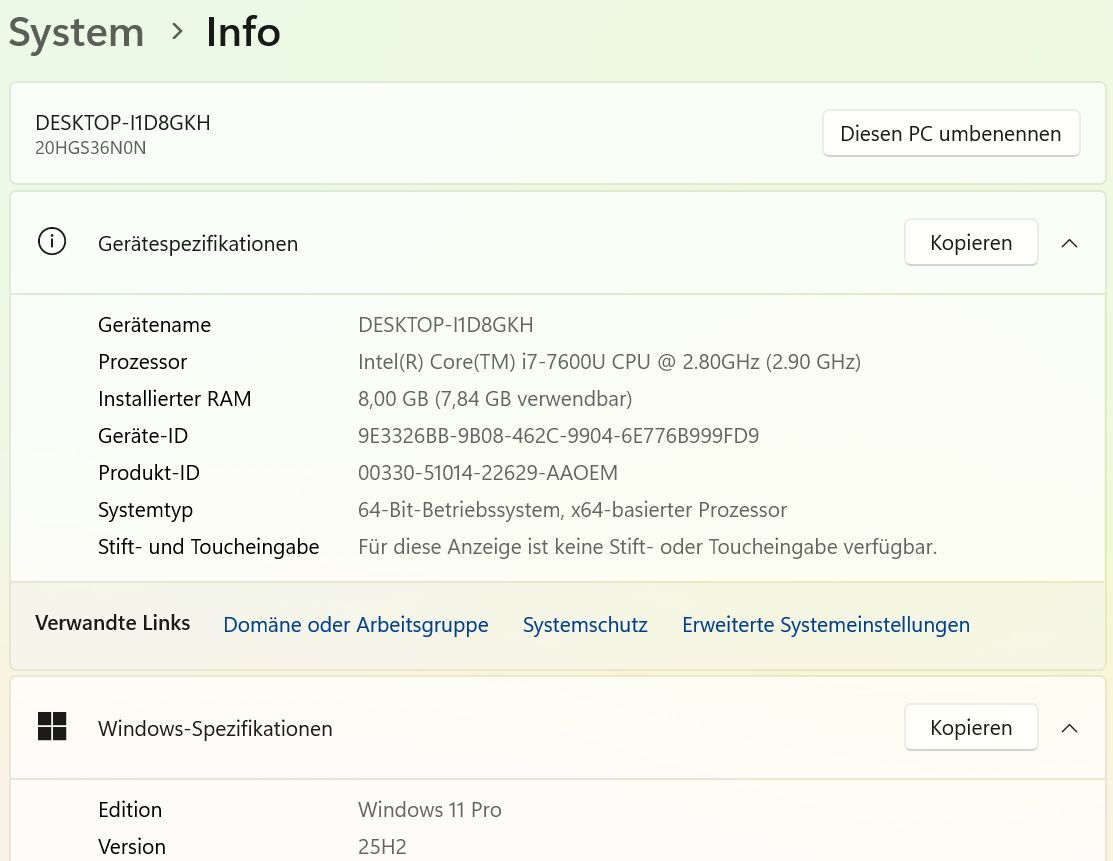Go back to System in breadcrumb
This screenshot has height=861, width=1113.
tap(76, 32)
